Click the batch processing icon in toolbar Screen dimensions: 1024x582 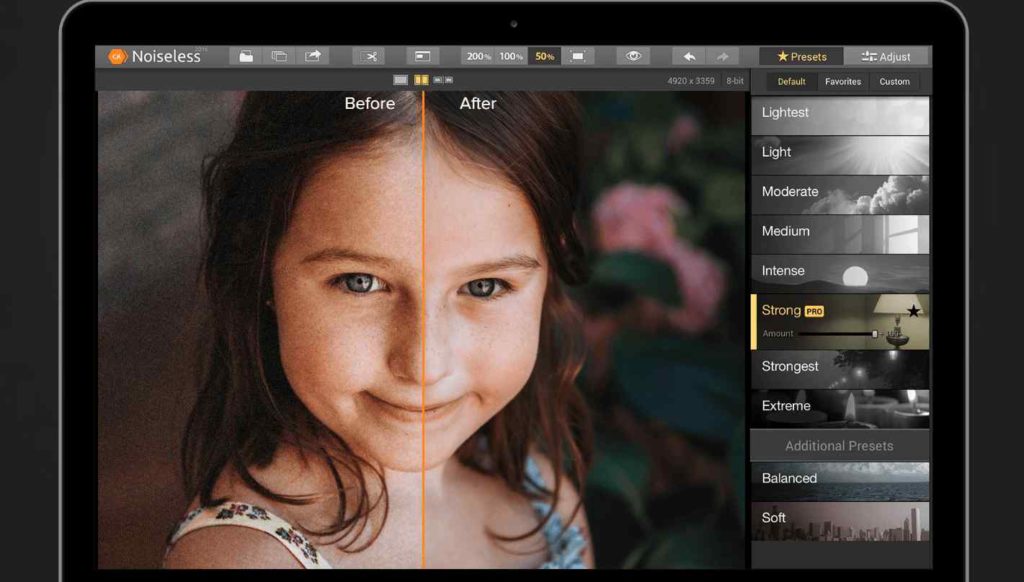point(279,56)
